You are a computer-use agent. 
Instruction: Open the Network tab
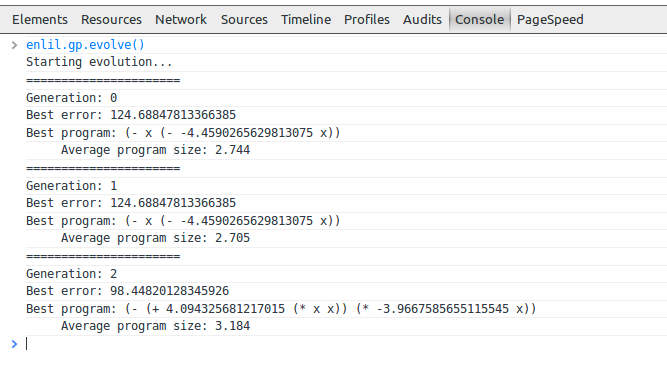(x=181, y=20)
